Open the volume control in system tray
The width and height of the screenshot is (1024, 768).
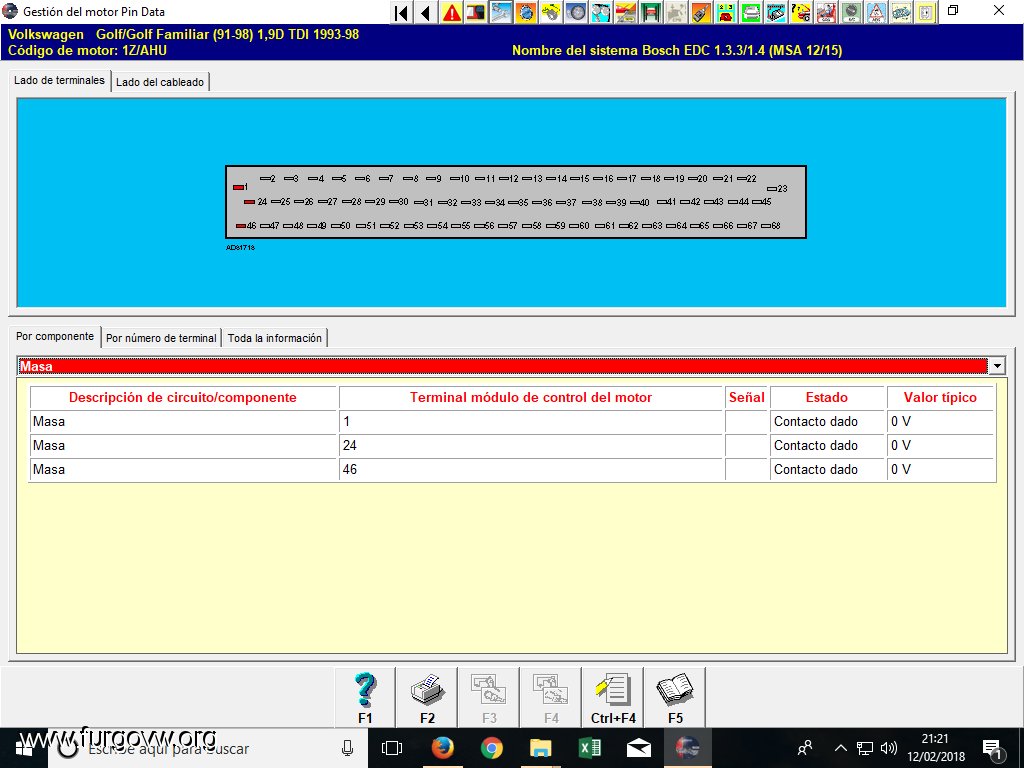tap(888, 748)
